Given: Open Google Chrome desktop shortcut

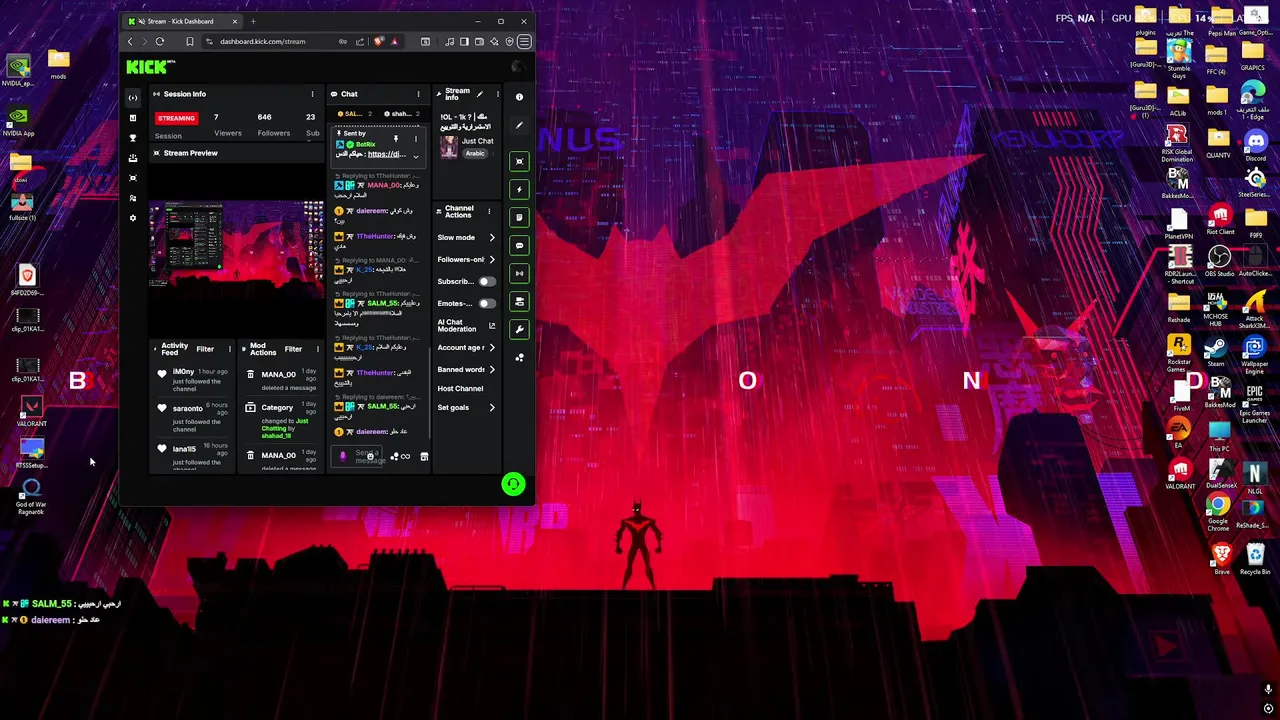Looking at the screenshot, I should [x=1218, y=513].
